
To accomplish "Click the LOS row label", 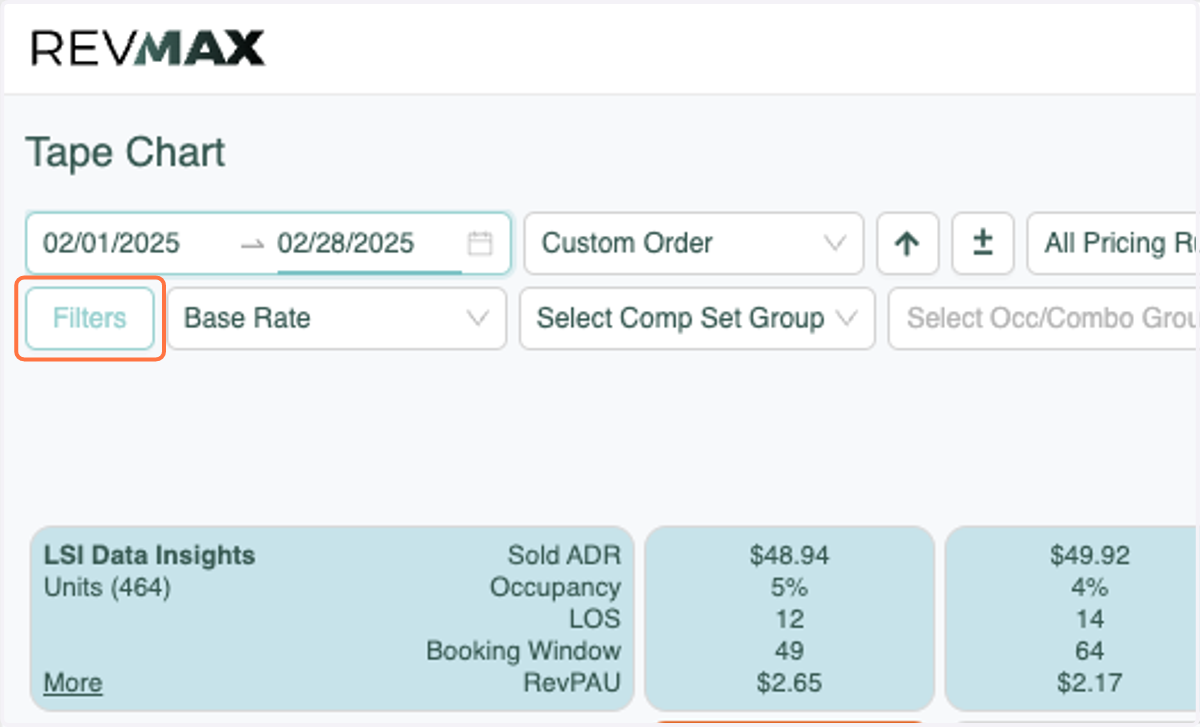I will pos(596,619).
